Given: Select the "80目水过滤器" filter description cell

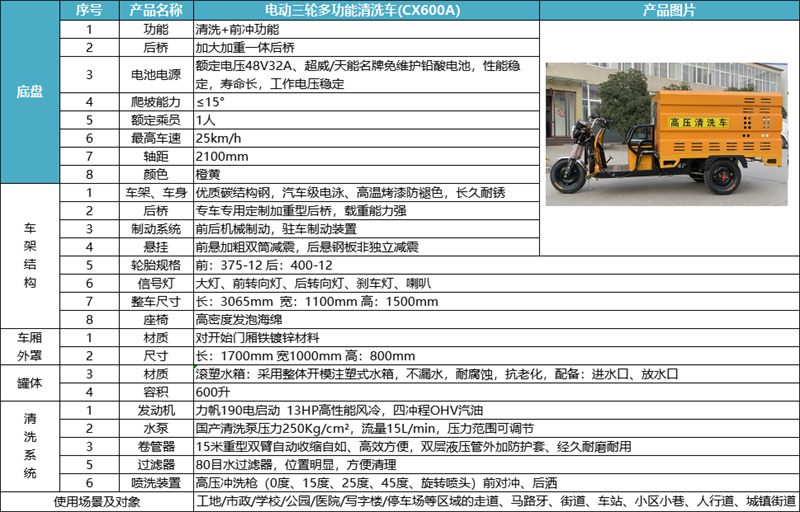Looking at the screenshot, I should (x=365, y=464).
